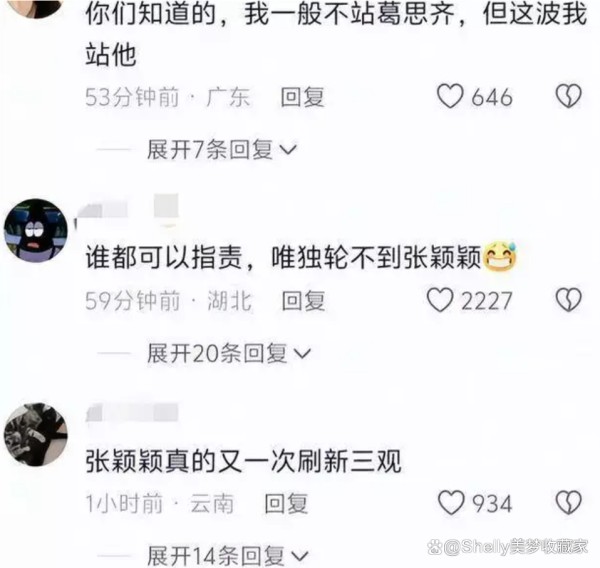Open the cartoon black-face avatar profile

coord(36,230)
